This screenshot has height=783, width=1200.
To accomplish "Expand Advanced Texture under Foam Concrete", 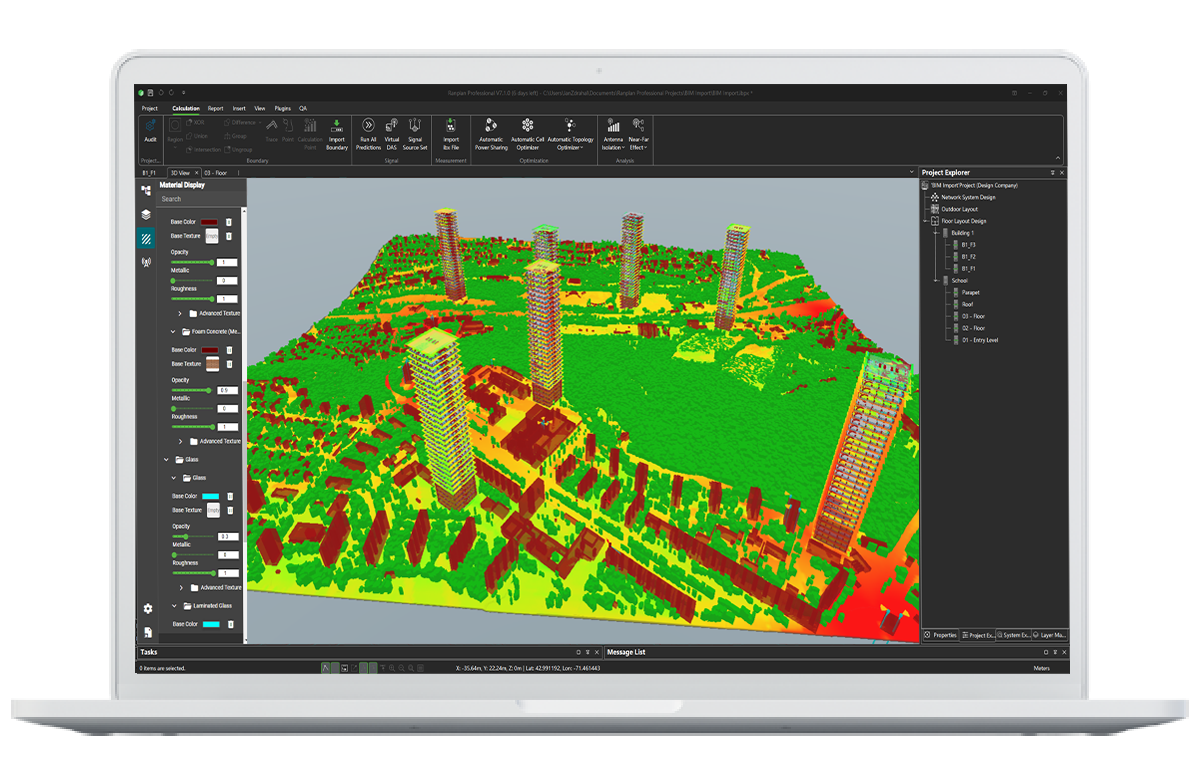I will 181,441.
